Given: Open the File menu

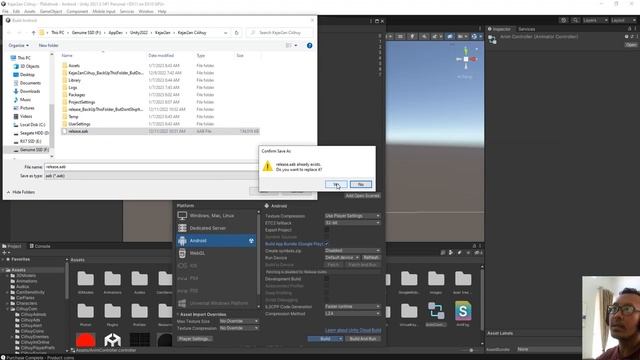Looking at the screenshot, I should click(5, 11).
